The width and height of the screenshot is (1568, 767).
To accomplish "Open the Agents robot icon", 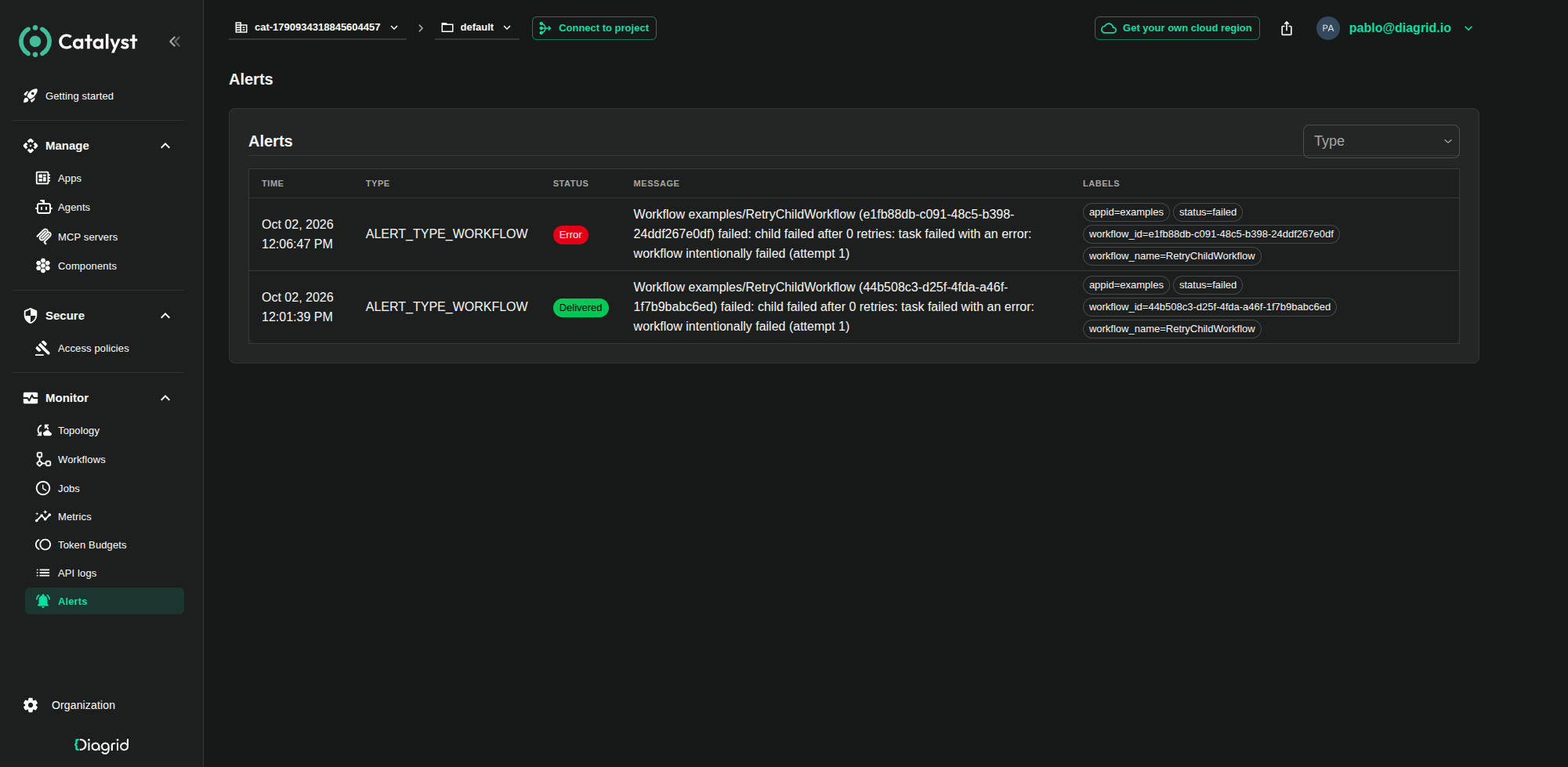I will 43,207.
